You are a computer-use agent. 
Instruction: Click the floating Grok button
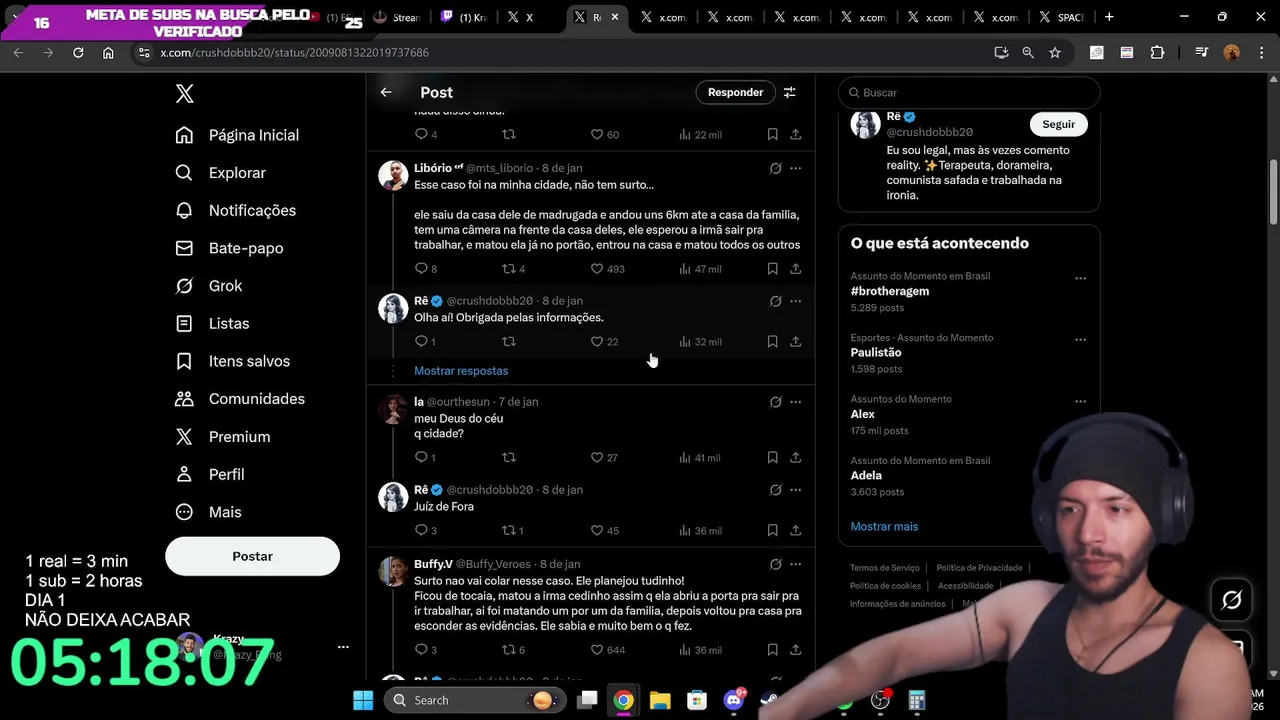(1232, 600)
